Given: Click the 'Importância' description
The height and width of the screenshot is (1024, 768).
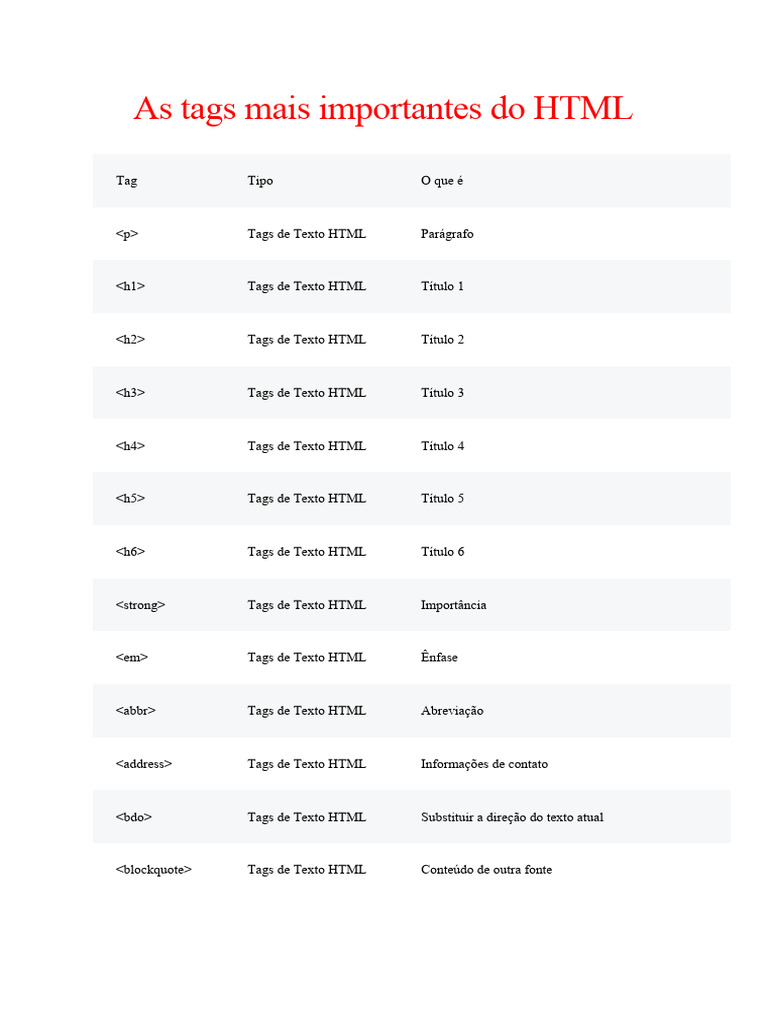Looking at the screenshot, I should [x=453, y=605].
